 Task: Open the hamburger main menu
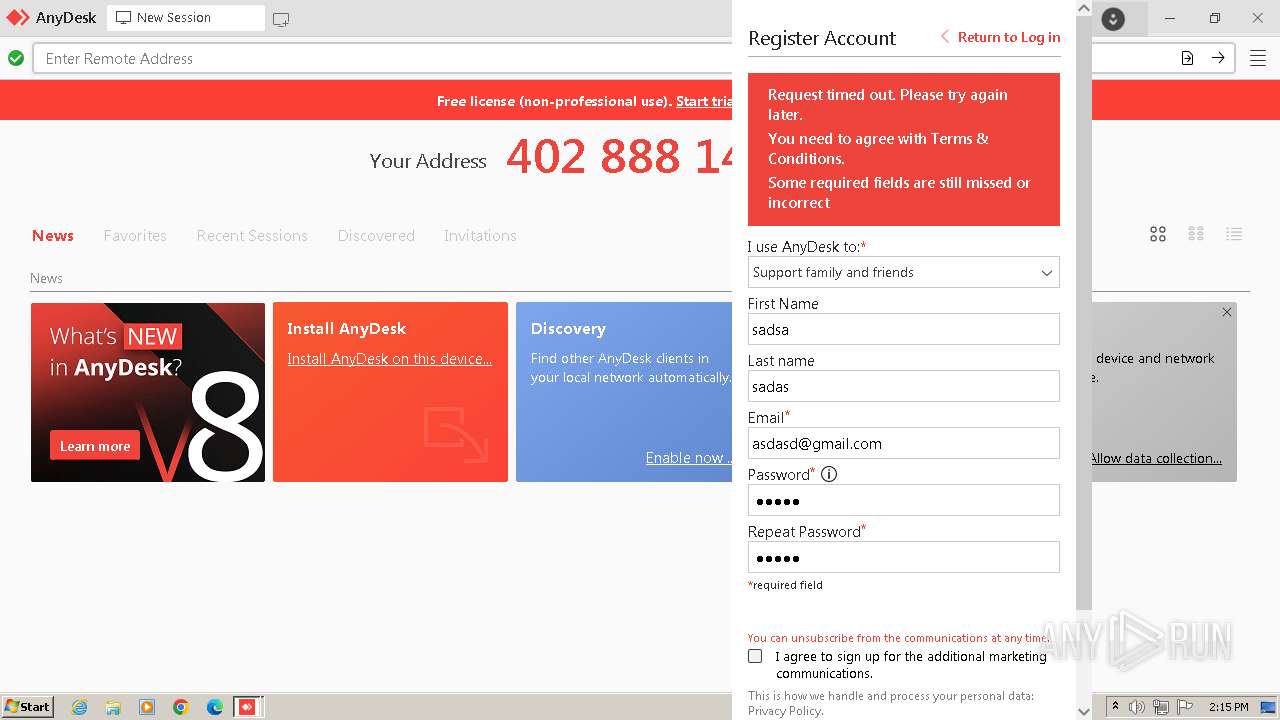1258,58
